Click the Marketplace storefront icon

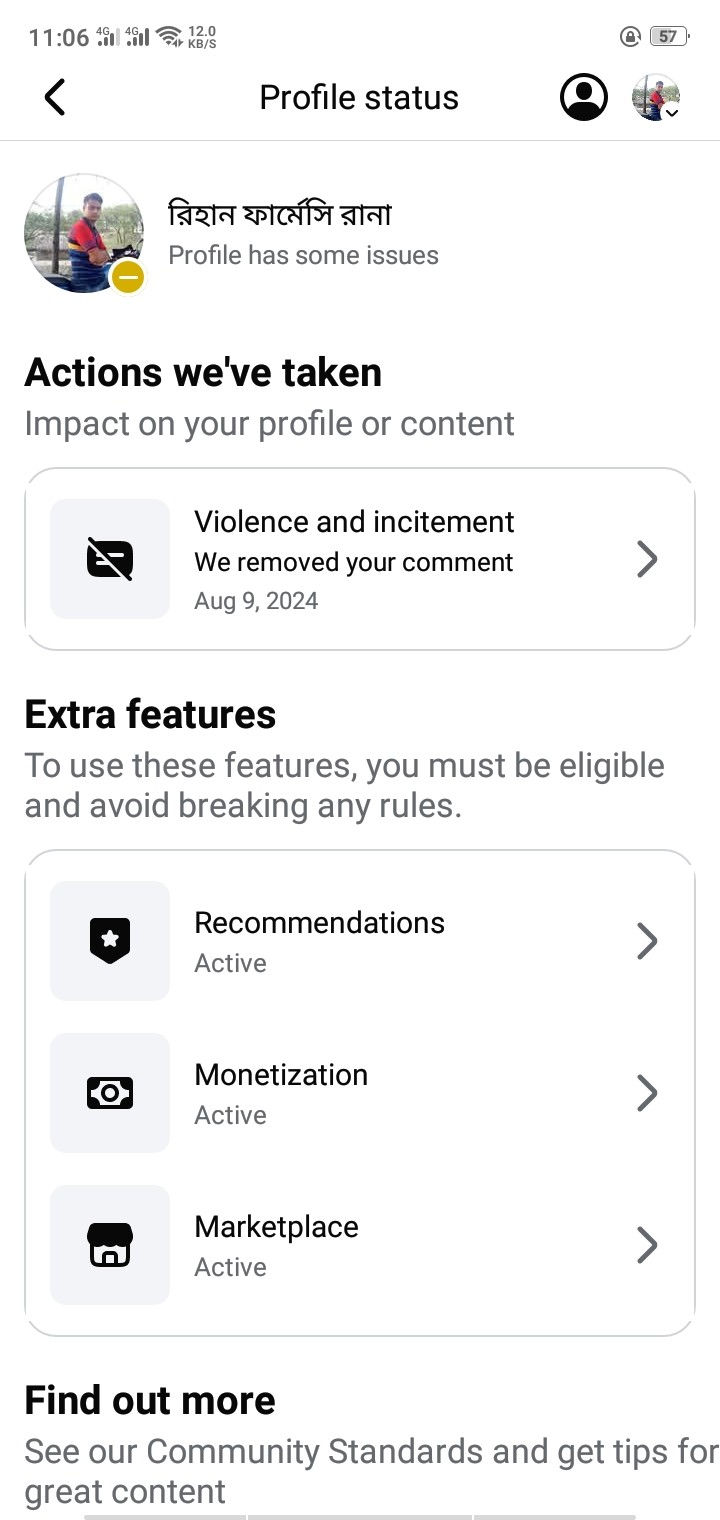(110, 1245)
